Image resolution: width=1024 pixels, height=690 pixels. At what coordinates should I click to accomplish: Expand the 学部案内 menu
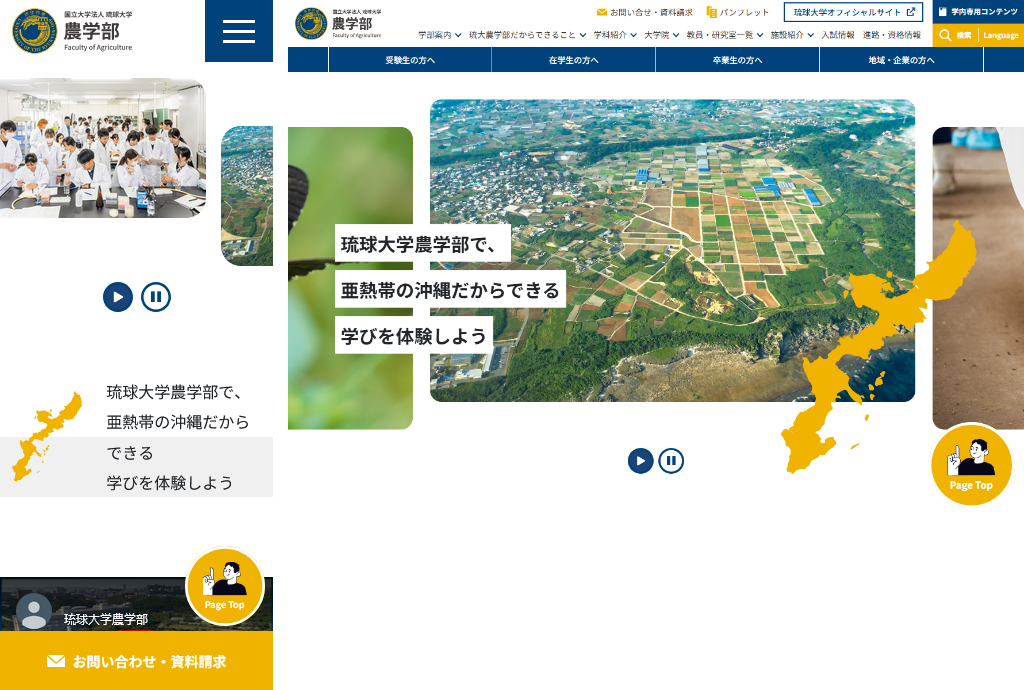440,35
